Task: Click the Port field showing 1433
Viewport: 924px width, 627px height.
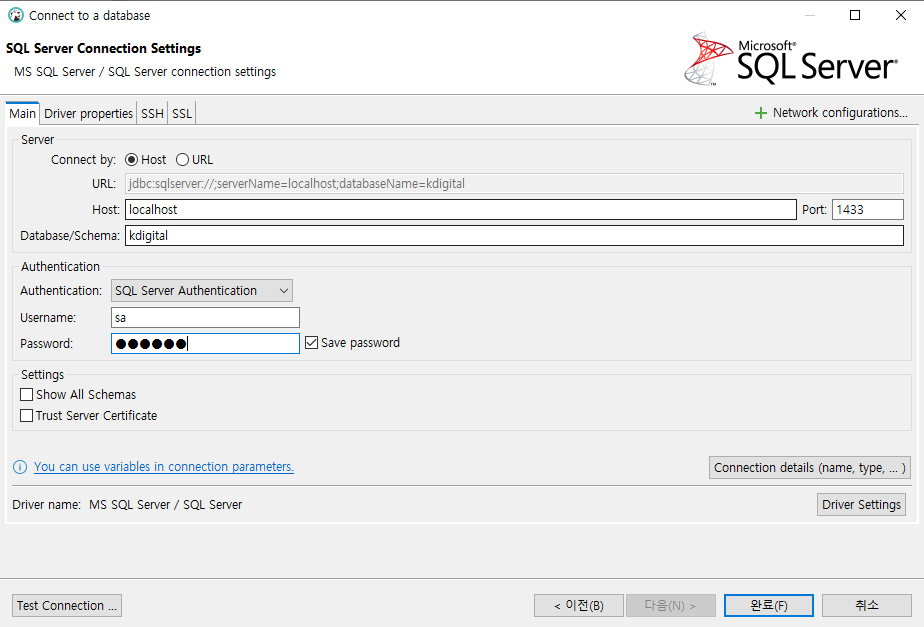Action: 867,209
